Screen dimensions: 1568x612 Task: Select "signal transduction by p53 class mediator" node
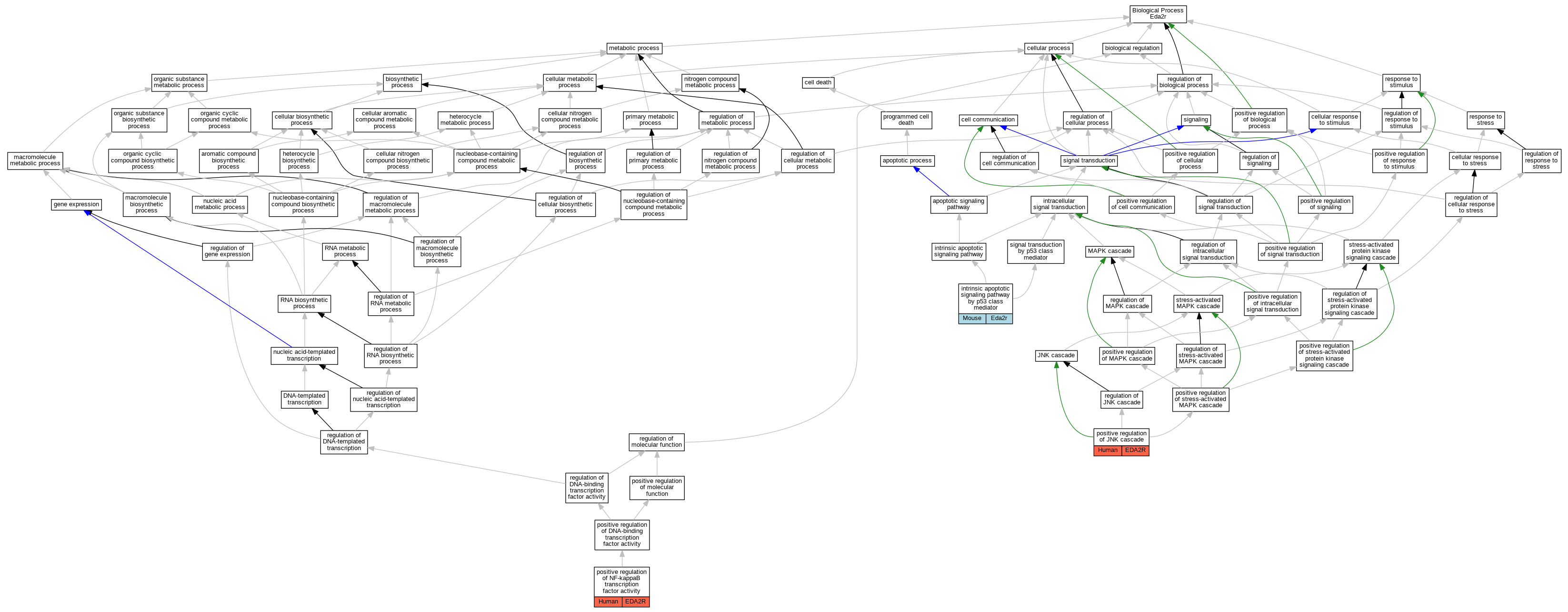click(x=1035, y=251)
